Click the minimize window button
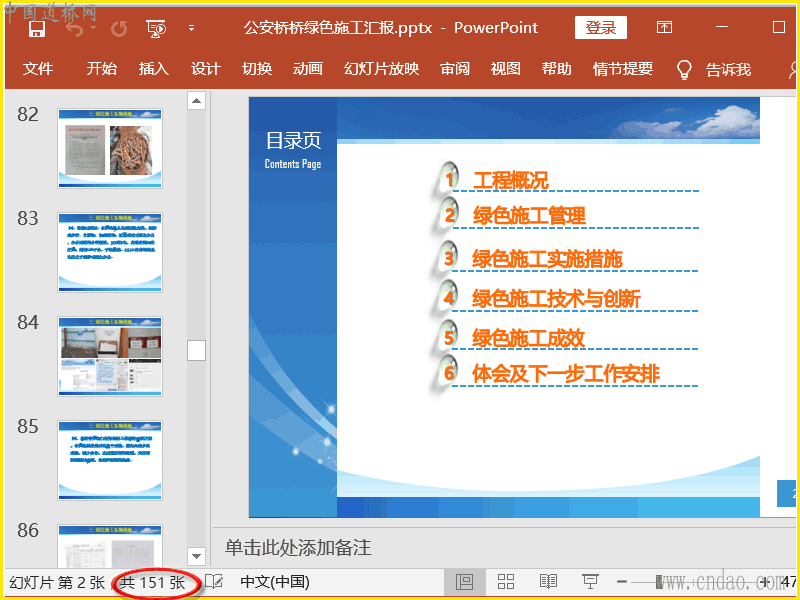 pos(721,27)
